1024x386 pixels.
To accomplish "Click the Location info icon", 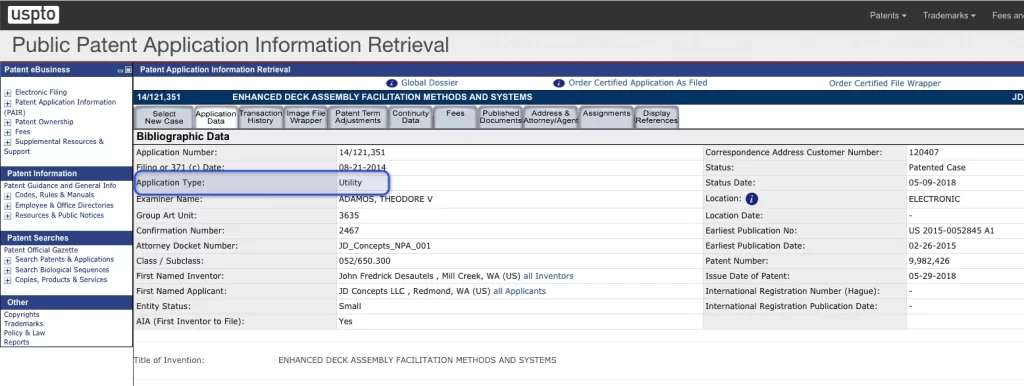I will click(752, 199).
